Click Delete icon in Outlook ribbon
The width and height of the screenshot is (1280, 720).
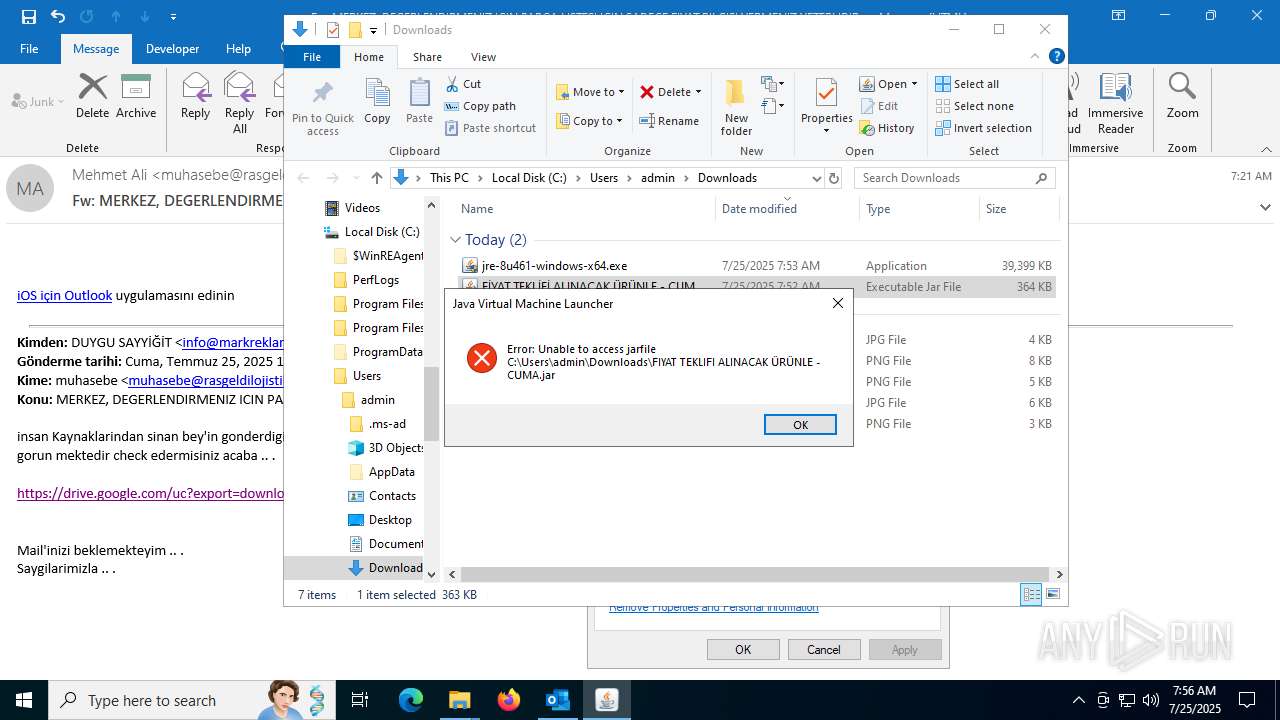point(92,97)
